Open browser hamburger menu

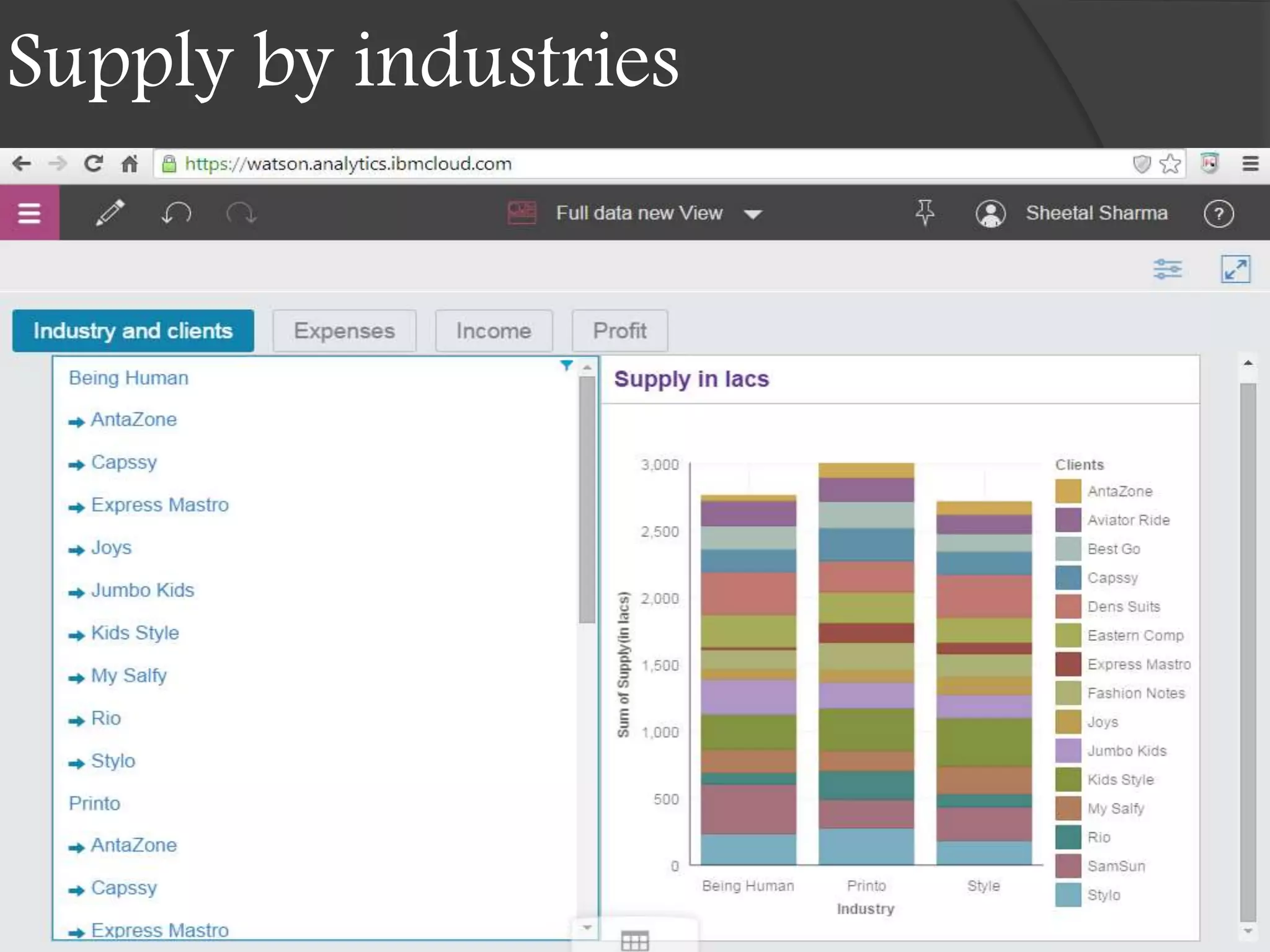coord(1250,164)
